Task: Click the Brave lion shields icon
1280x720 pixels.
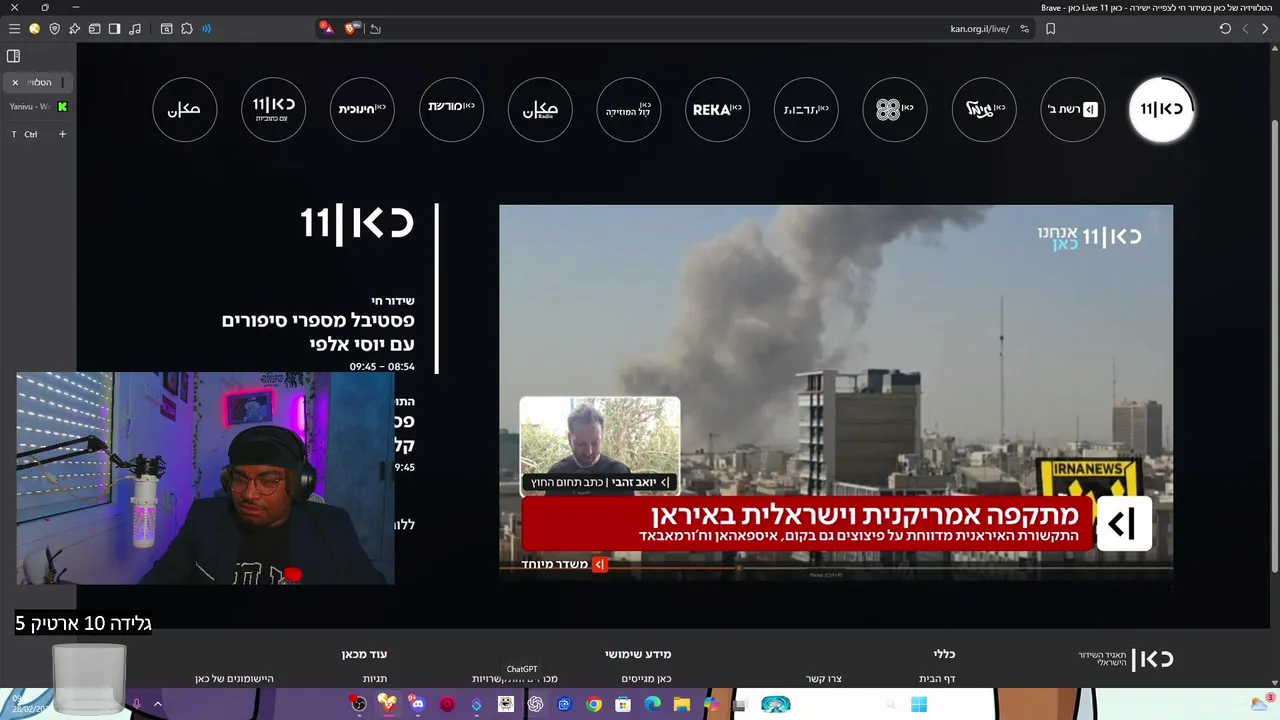Action: click(x=353, y=28)
